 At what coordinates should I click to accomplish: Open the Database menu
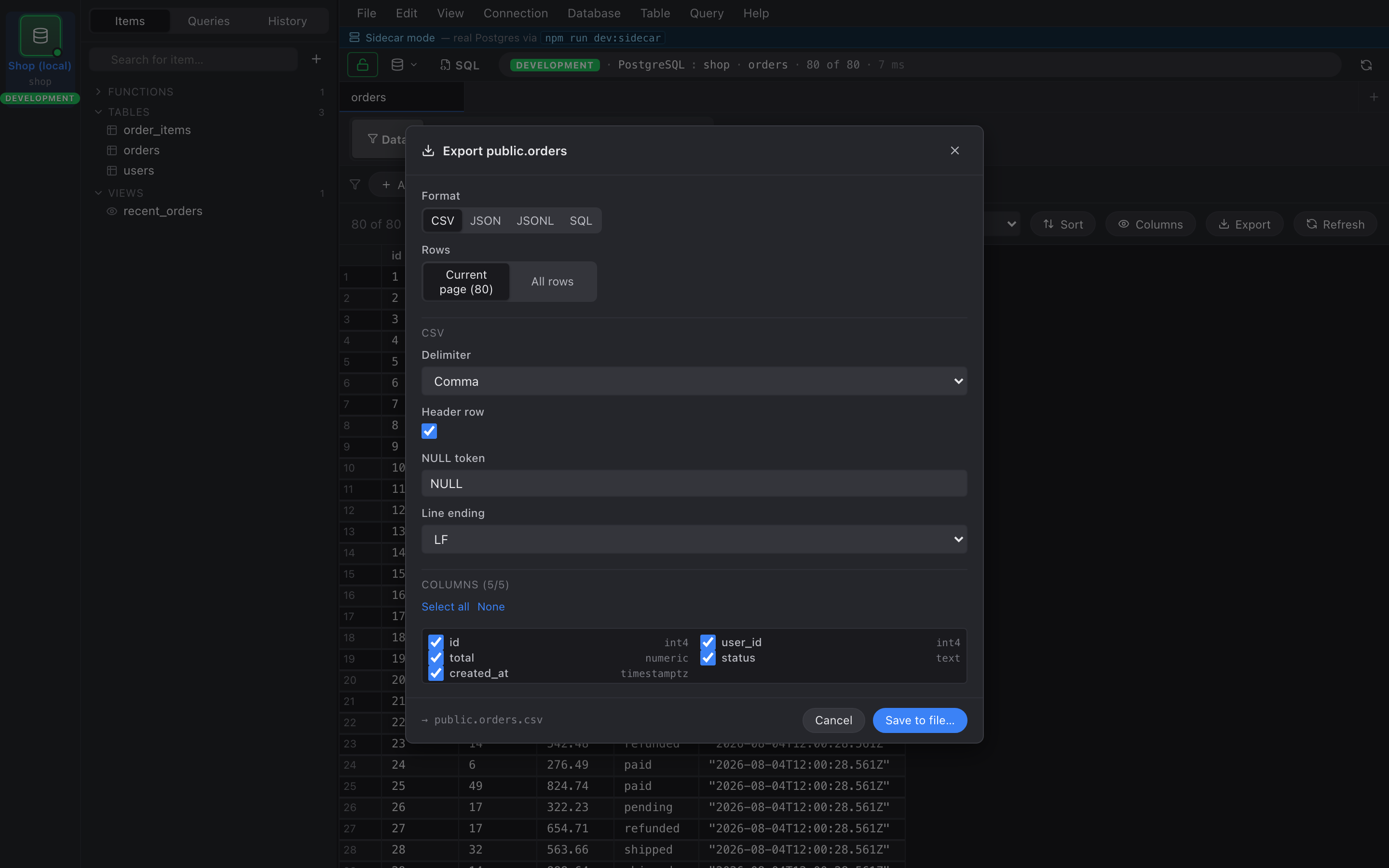point(594,13)
